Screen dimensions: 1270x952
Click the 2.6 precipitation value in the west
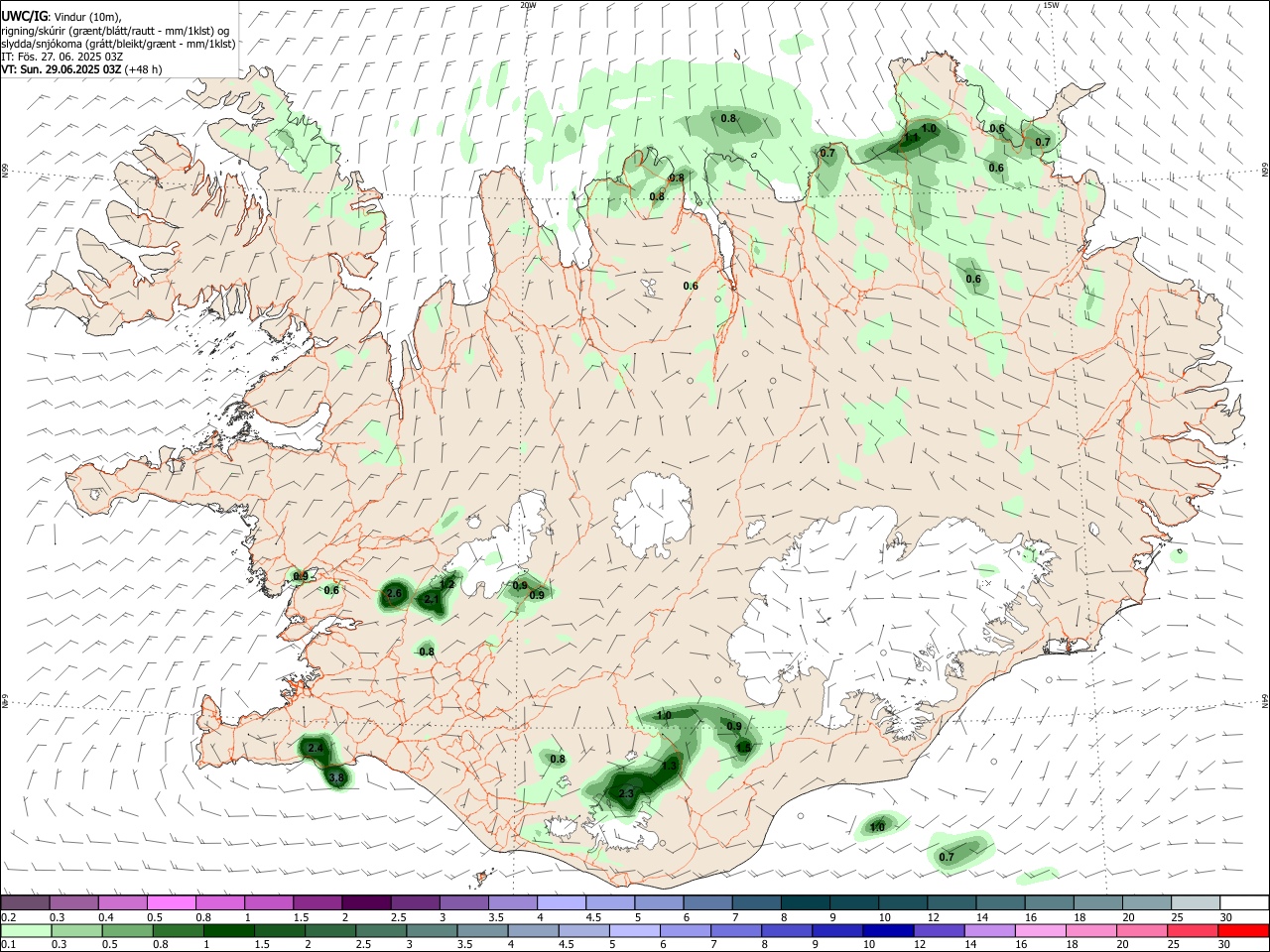coord(393,594)
